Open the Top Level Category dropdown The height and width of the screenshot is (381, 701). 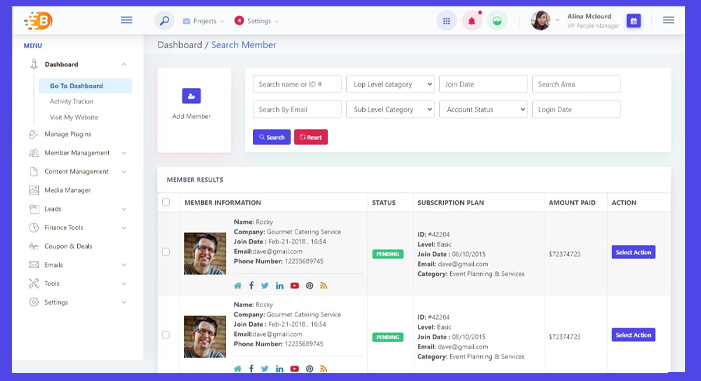click(390, 84)
